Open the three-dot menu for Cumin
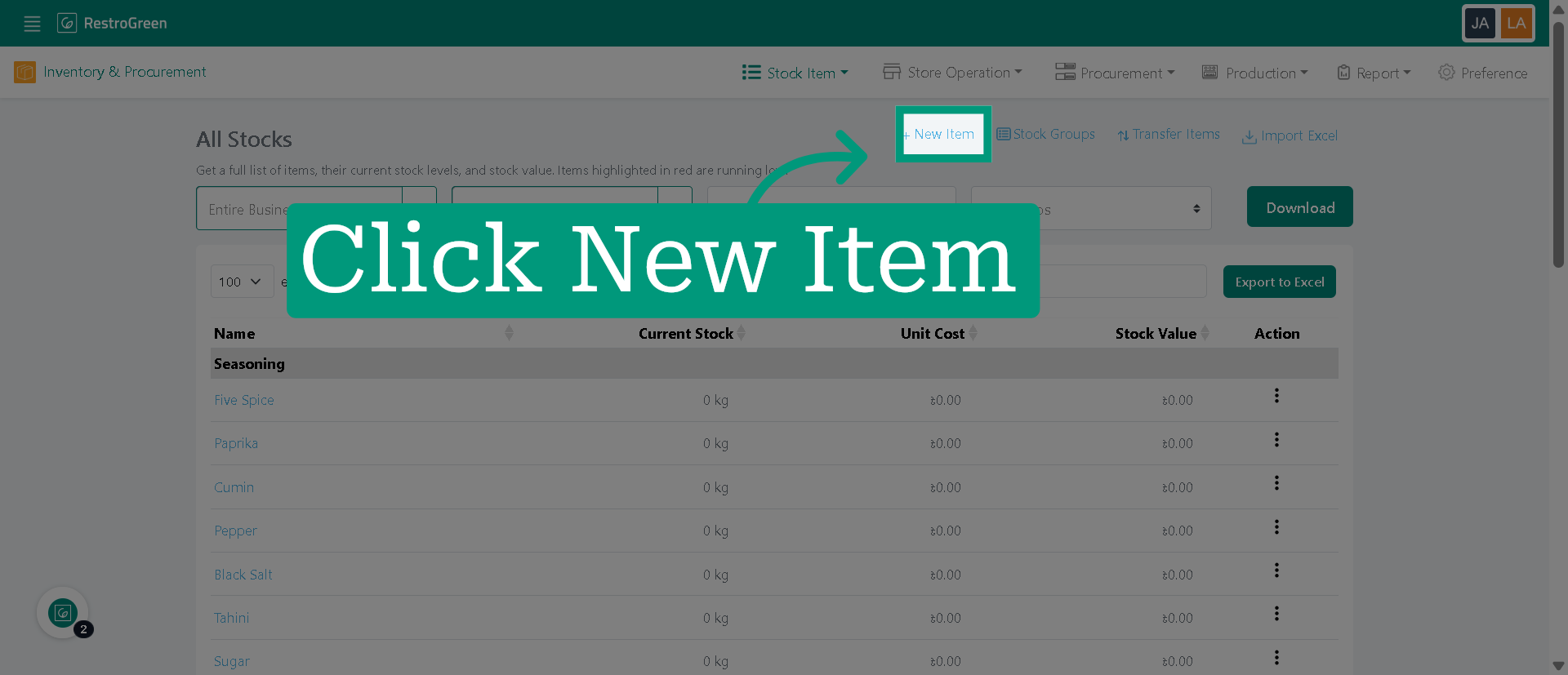 point(1276,483)
